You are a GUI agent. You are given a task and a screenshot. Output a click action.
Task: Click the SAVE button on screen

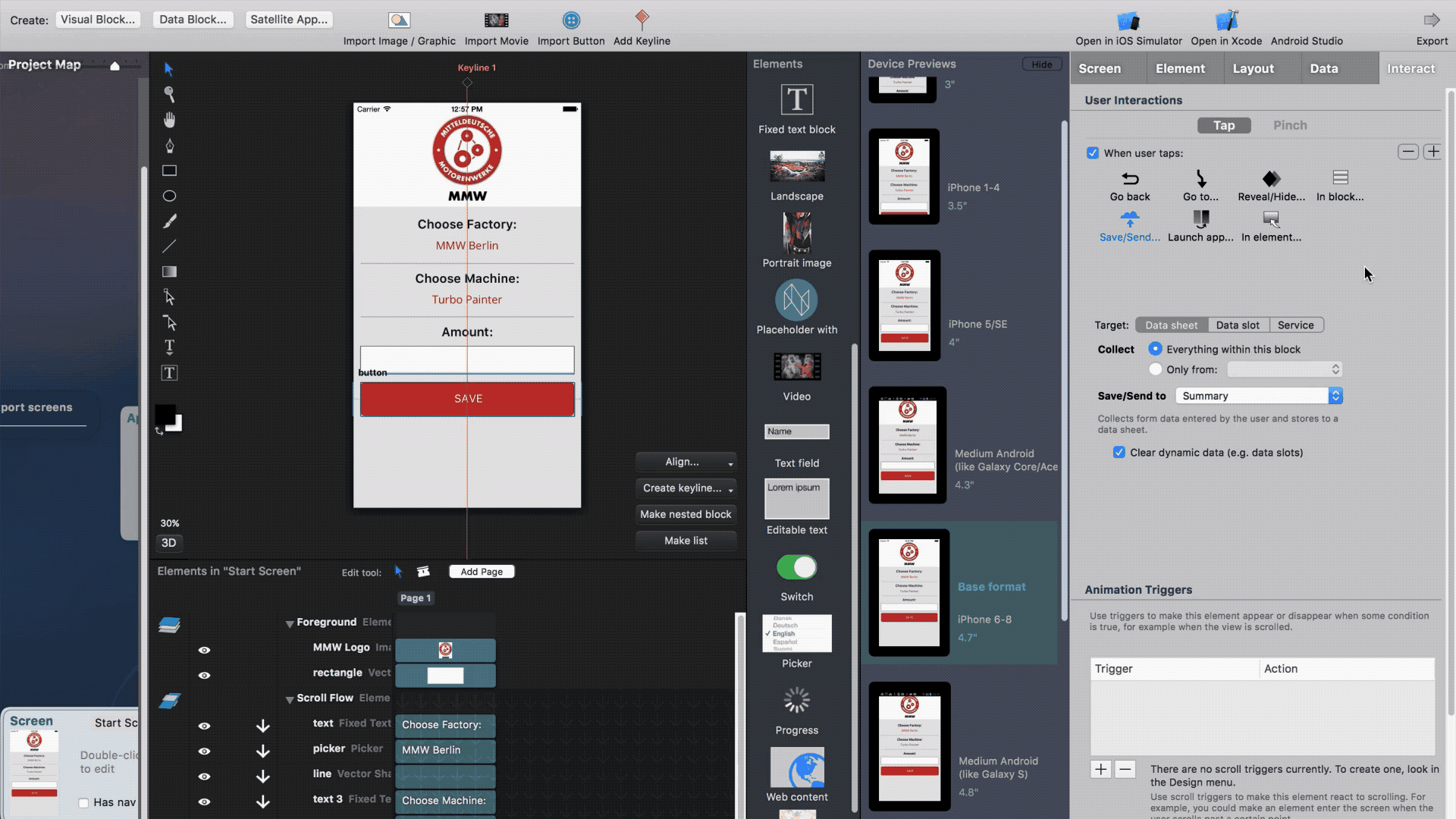click(467, 398)
